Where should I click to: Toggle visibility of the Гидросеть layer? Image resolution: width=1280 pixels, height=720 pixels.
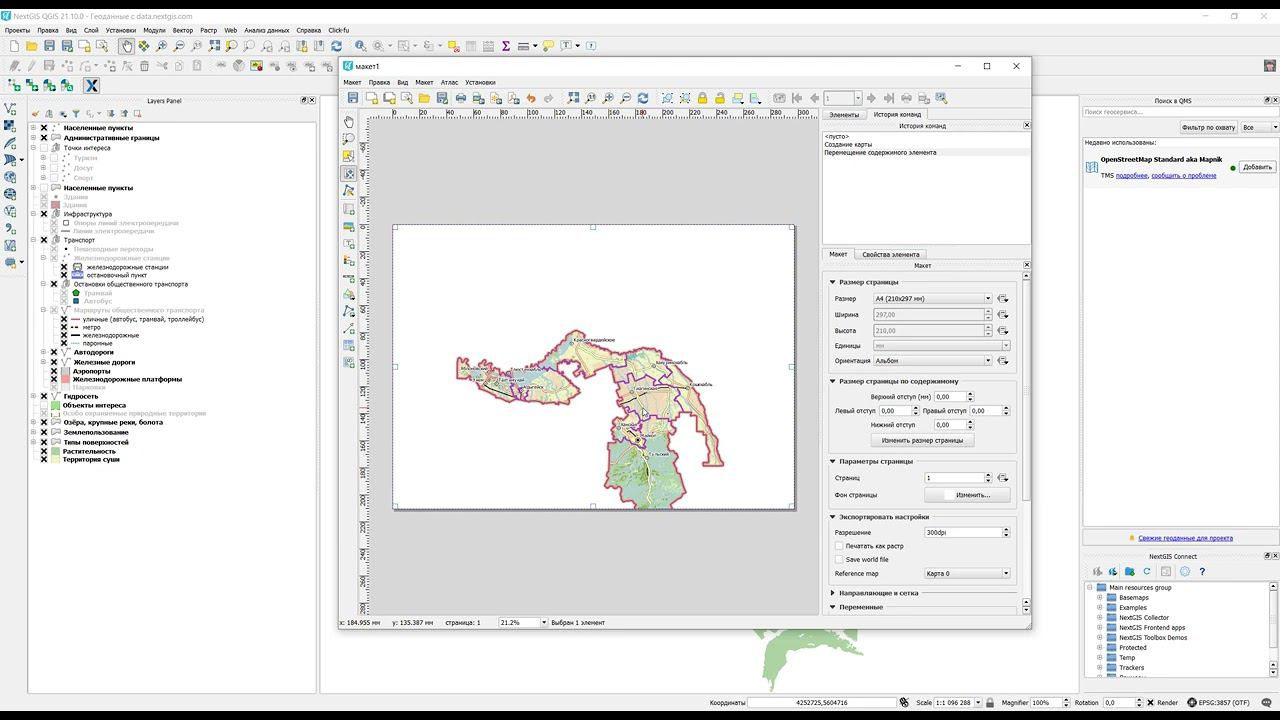(44, 396)
